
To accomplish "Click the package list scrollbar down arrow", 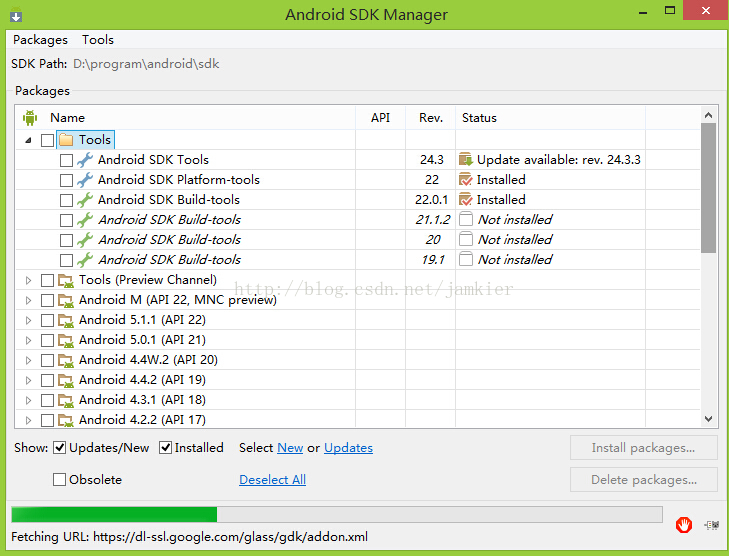I will [x=708, y=419].
